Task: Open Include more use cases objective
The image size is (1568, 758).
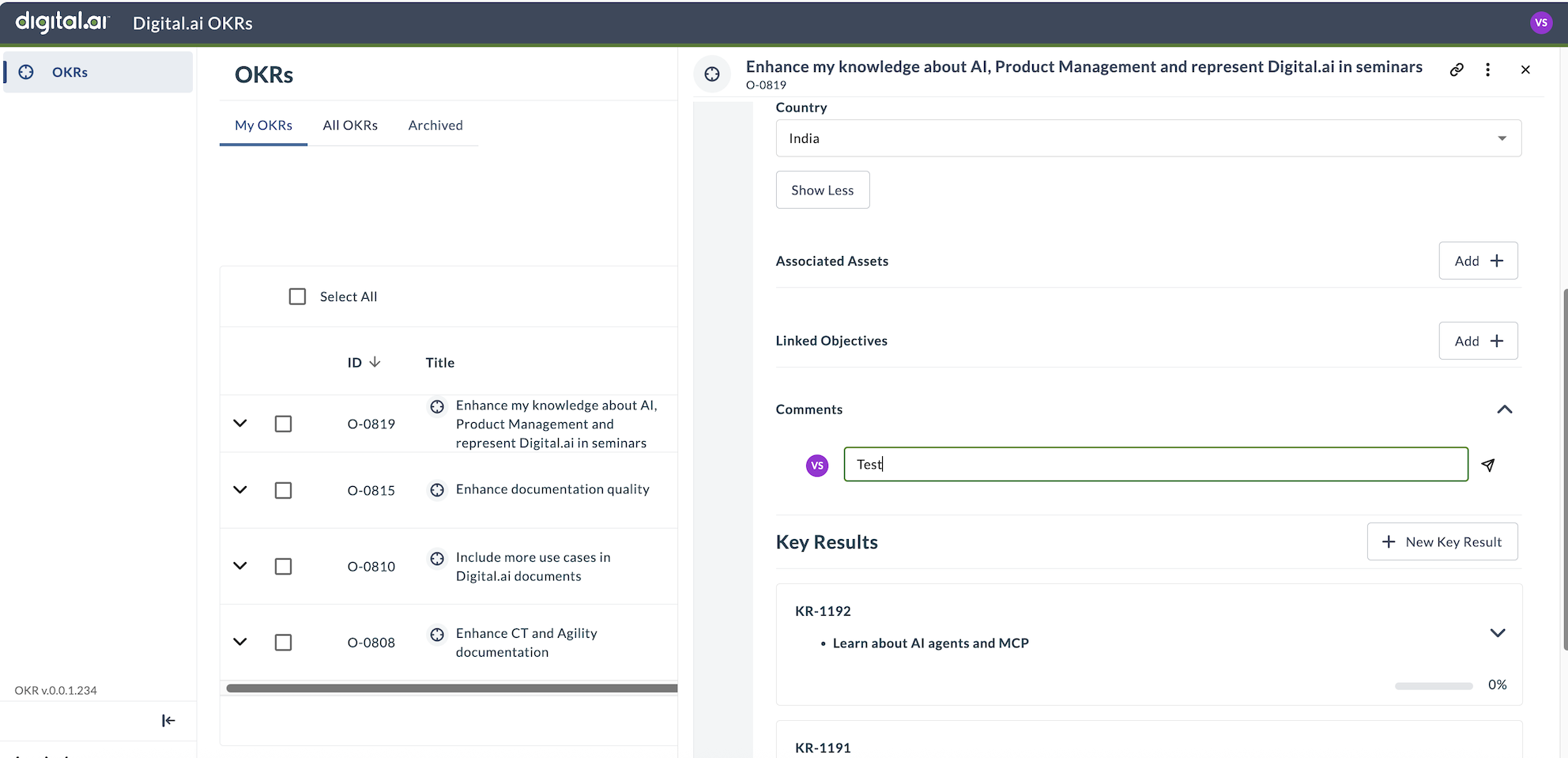Action: pos(533,567)
